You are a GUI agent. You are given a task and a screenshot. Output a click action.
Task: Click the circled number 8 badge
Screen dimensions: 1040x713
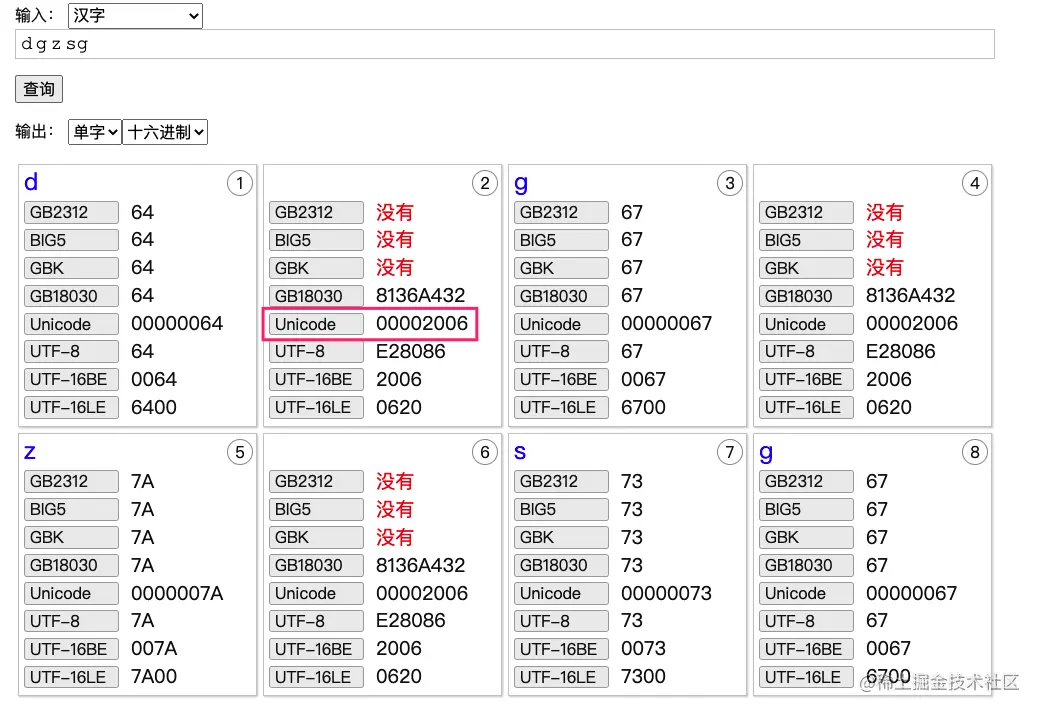[974, 452]
